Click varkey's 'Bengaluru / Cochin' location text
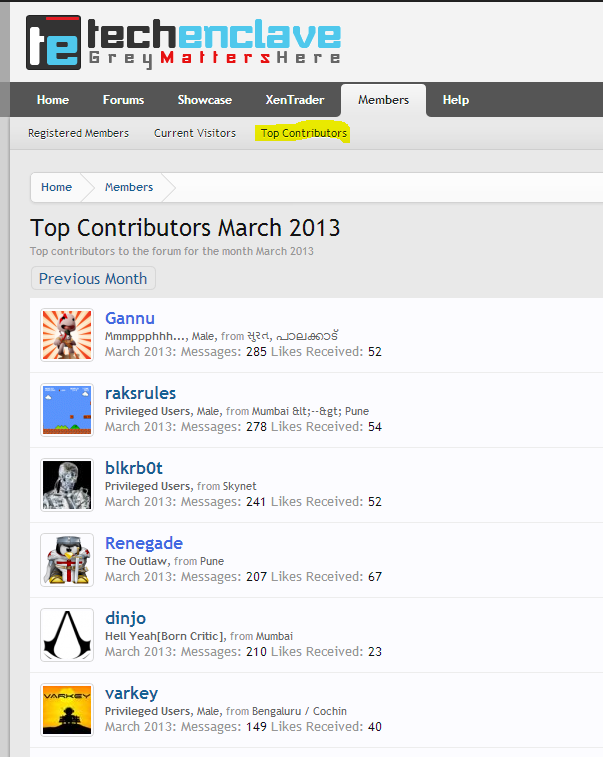The height and width of the screenshot is (757, 603). [299, 711]
